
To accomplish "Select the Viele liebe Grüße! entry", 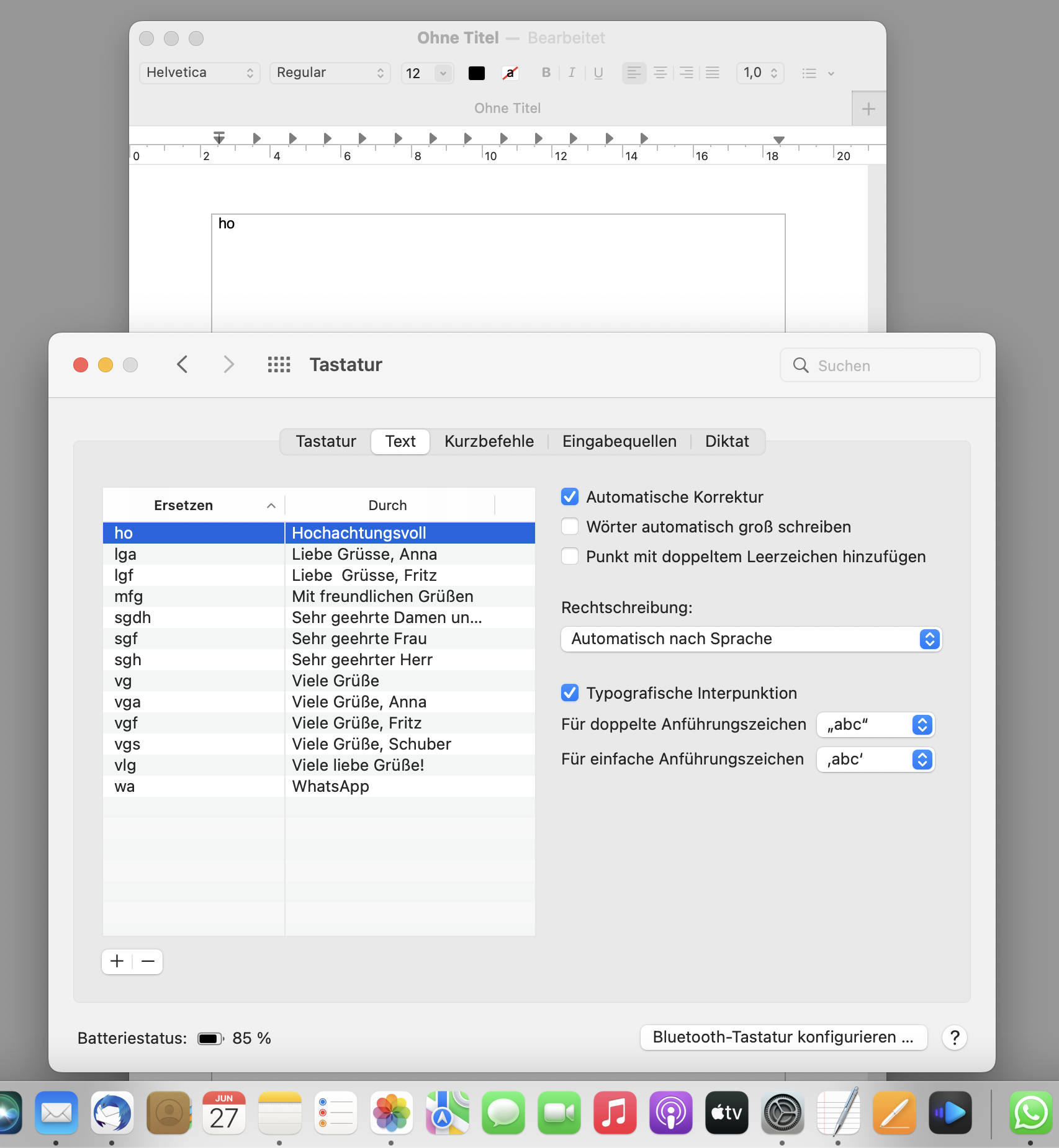I will pos(319,765).
